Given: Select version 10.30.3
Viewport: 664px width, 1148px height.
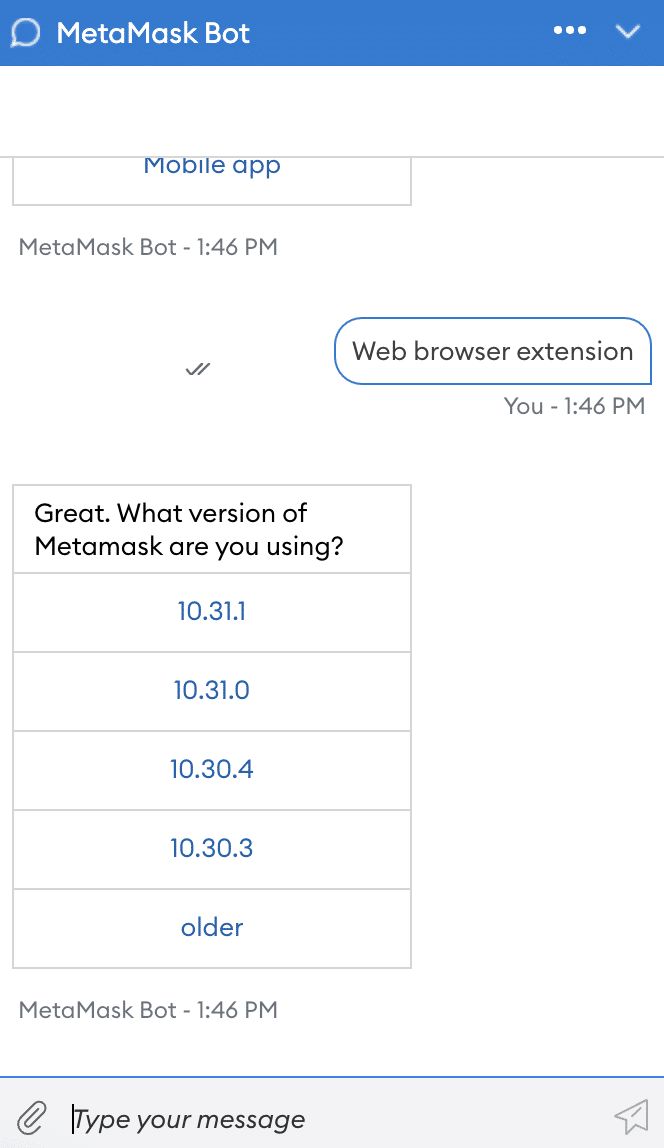Looking at the screenshot, I should pyautogui.click(x=212, y=849).
